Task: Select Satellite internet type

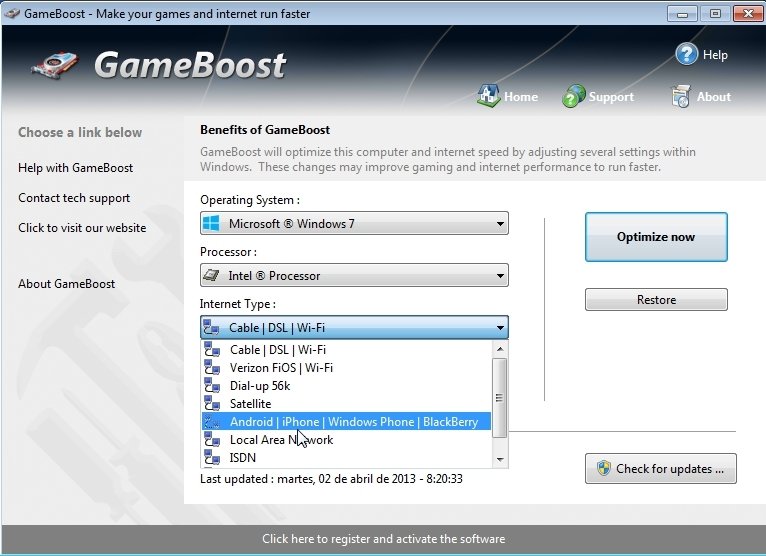Action: point(346,404)
